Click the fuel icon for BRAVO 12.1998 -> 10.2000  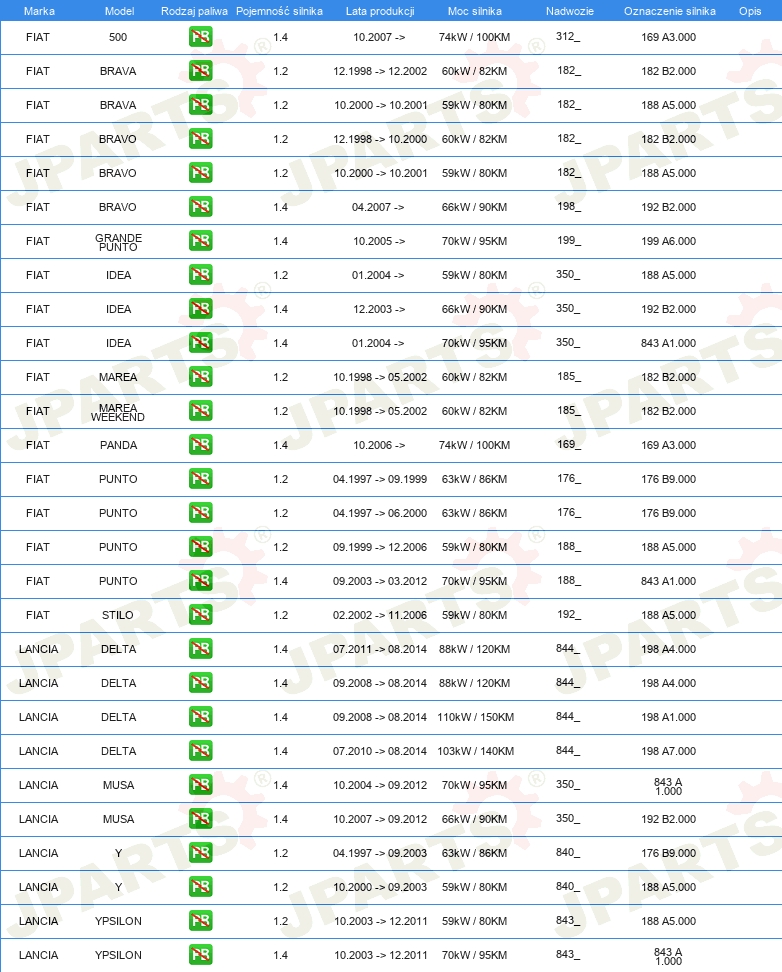pos(200,139)
